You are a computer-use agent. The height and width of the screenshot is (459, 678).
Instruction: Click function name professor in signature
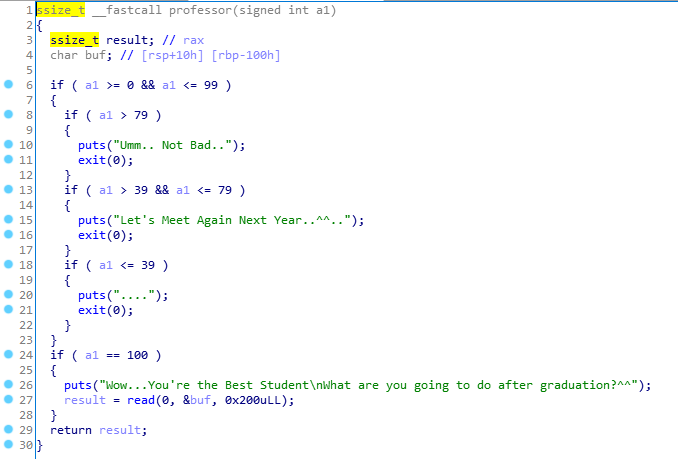[x=200, y=10]
